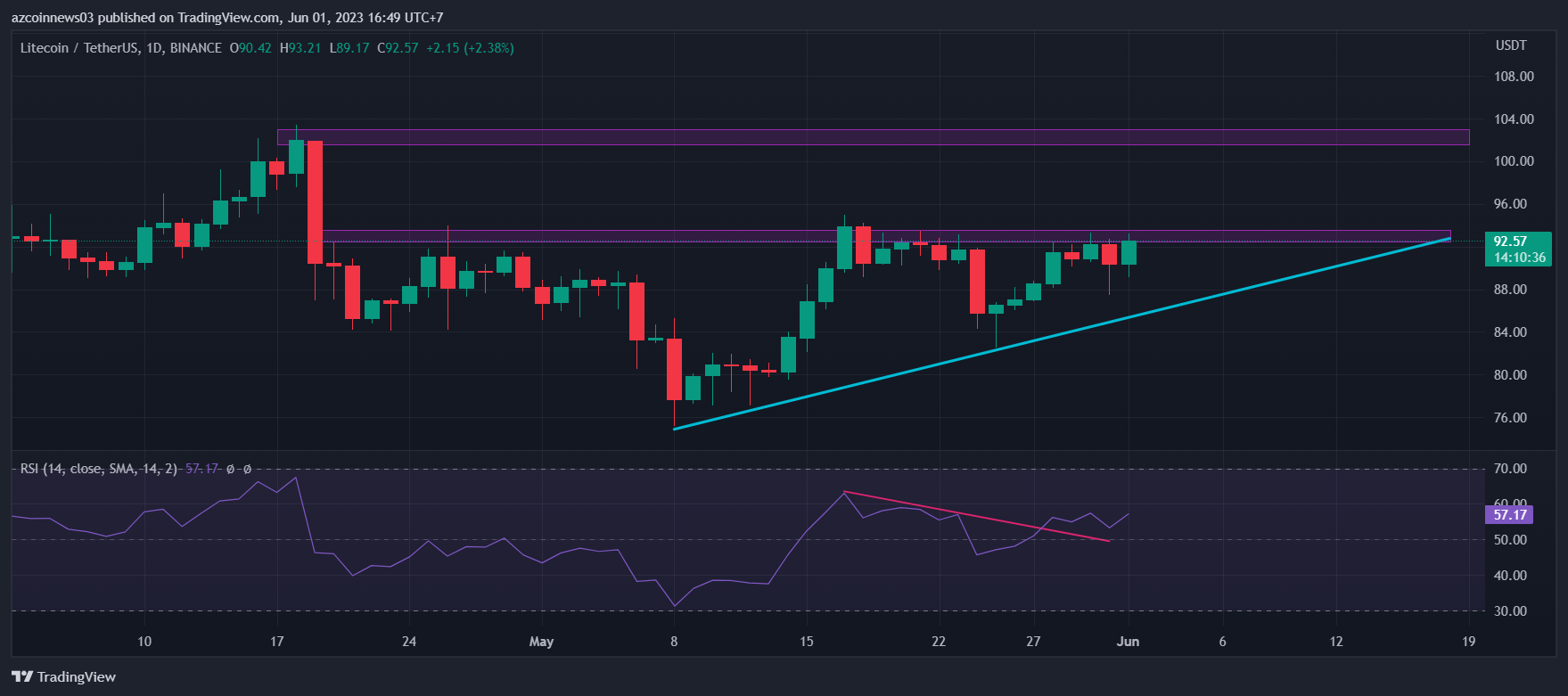Viewport: 1568px width, 696px height.
Task: Click the 108.00 price axis label
Action: (x=1515, y=77)
